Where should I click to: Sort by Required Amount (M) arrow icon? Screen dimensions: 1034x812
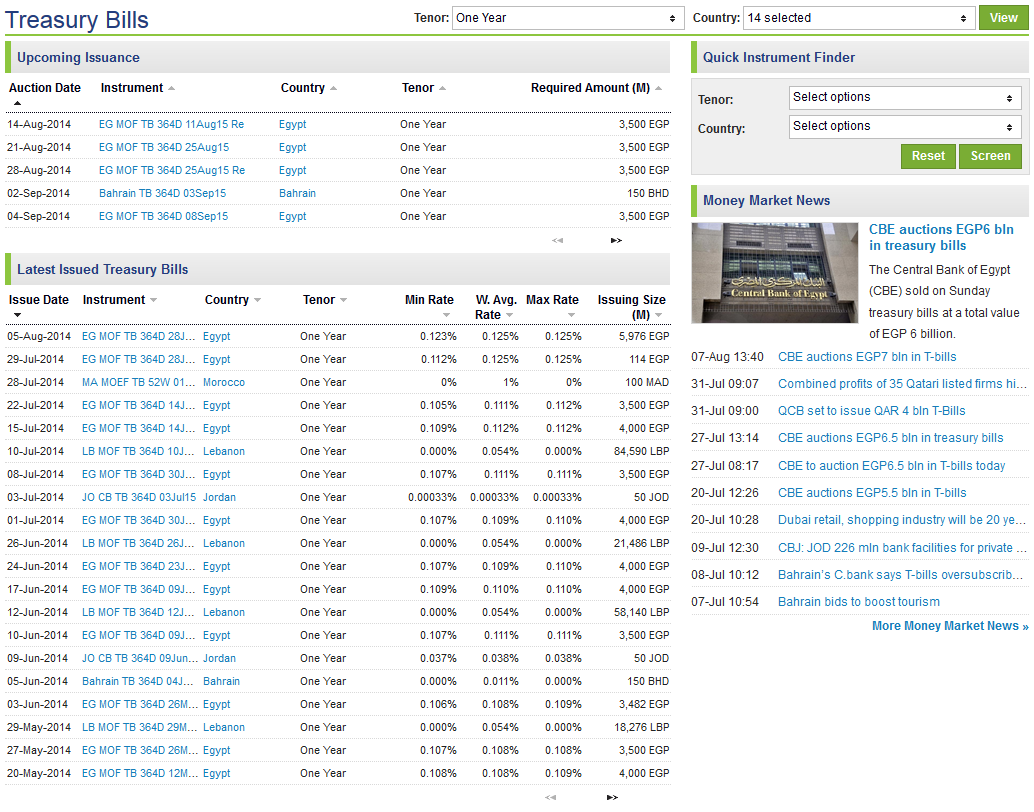pyautogui.click(x=658, y=88)
